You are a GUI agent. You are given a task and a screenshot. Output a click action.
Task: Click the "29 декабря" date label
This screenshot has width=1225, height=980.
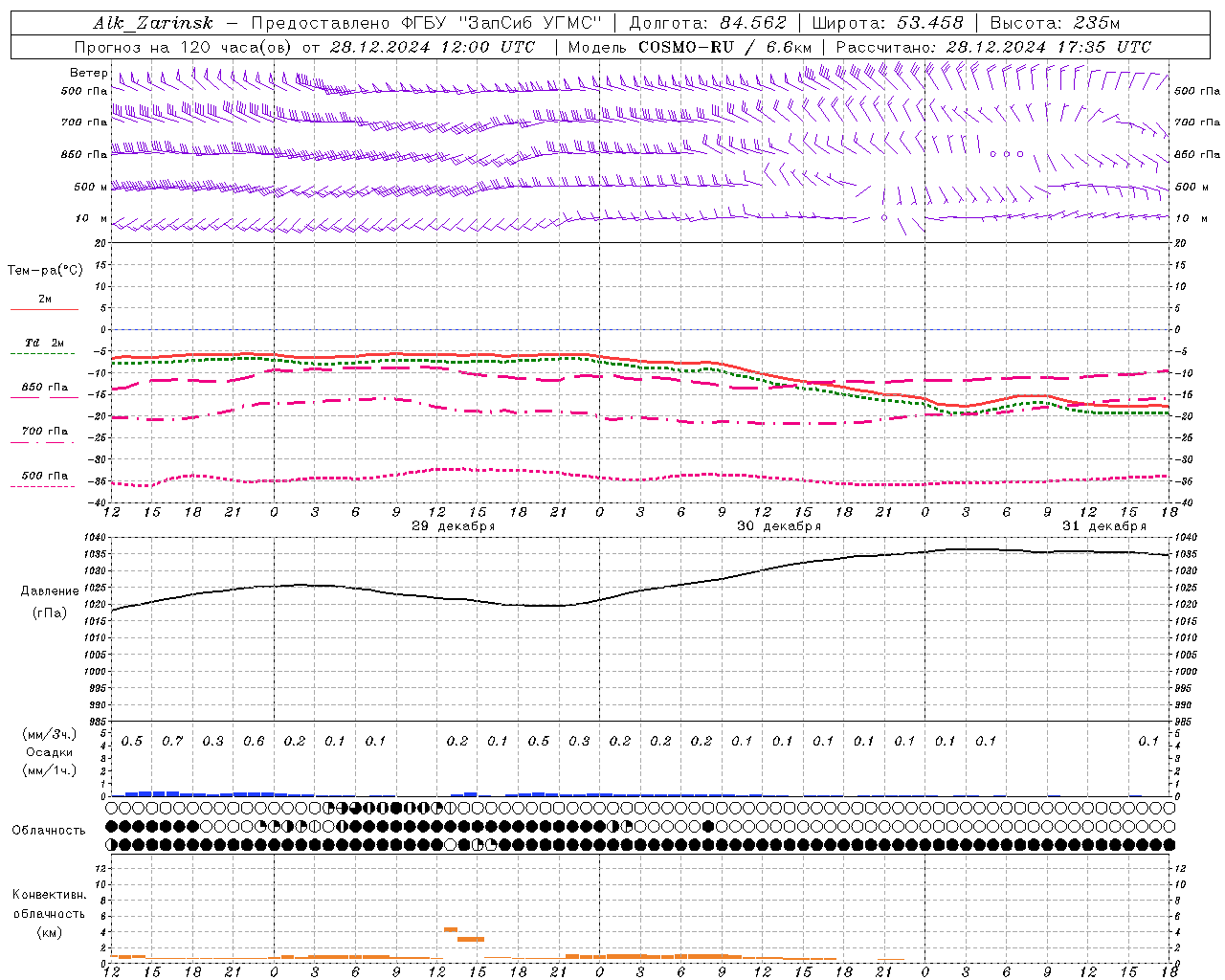[x=454, y=526]
